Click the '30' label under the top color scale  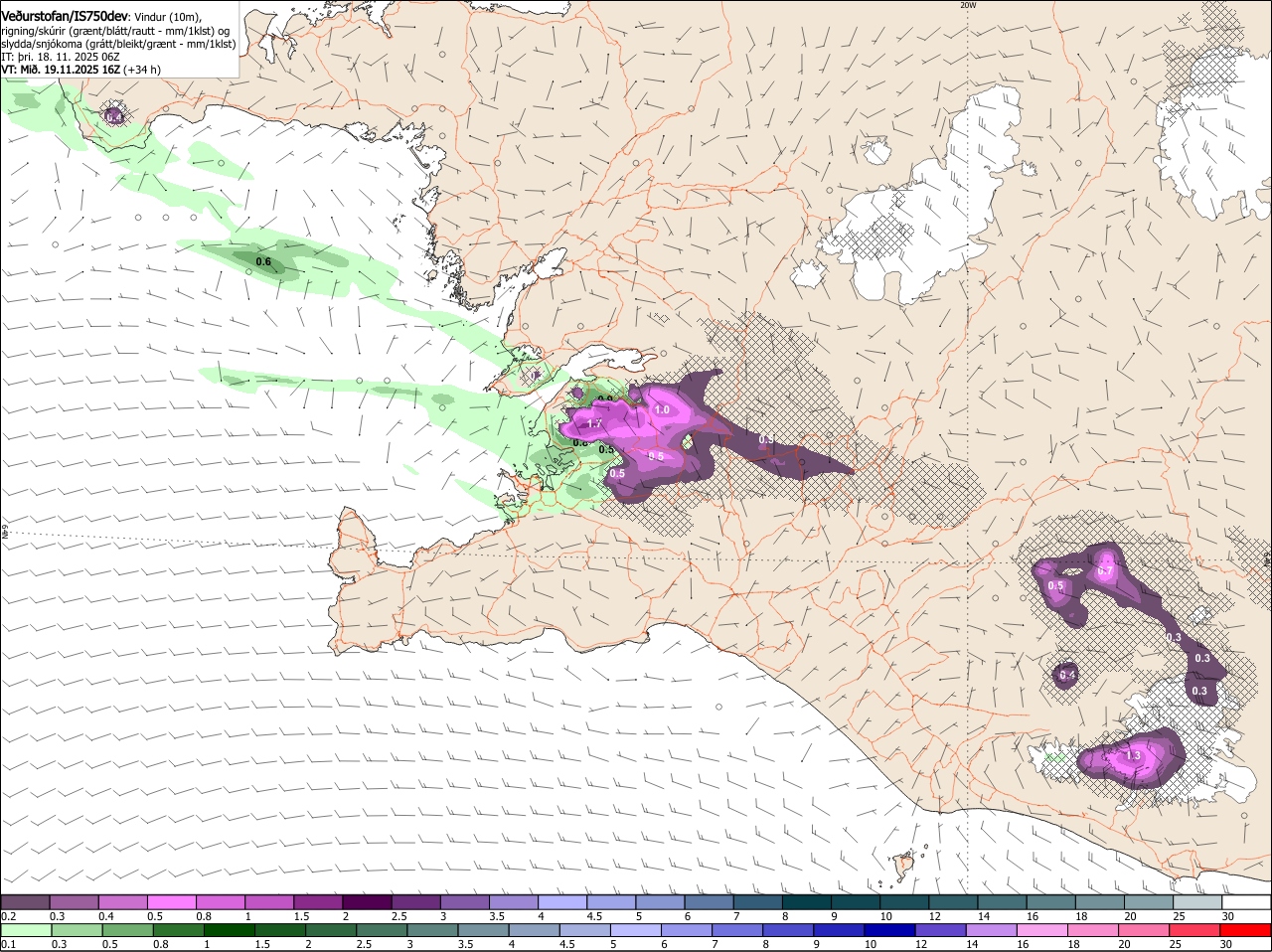point(1227,915)
